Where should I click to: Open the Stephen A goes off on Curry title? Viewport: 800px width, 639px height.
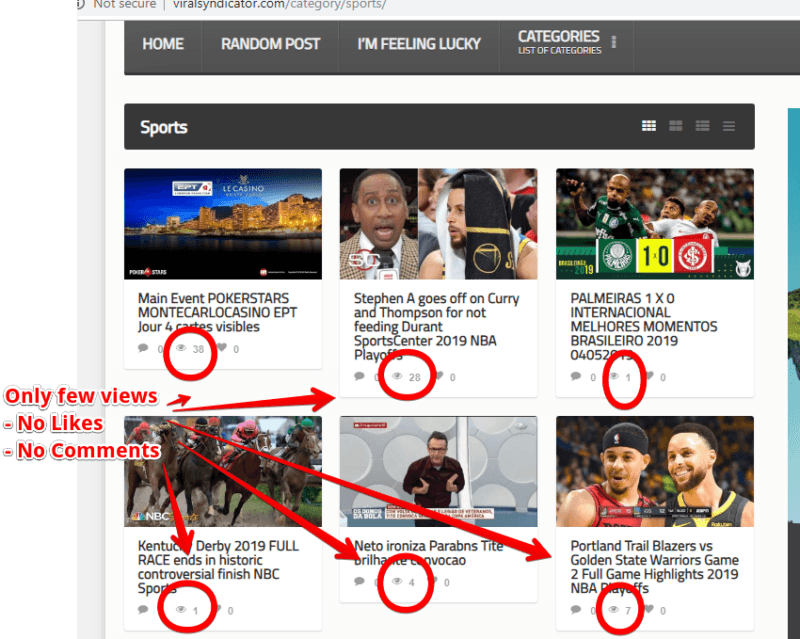coord(436,327)
